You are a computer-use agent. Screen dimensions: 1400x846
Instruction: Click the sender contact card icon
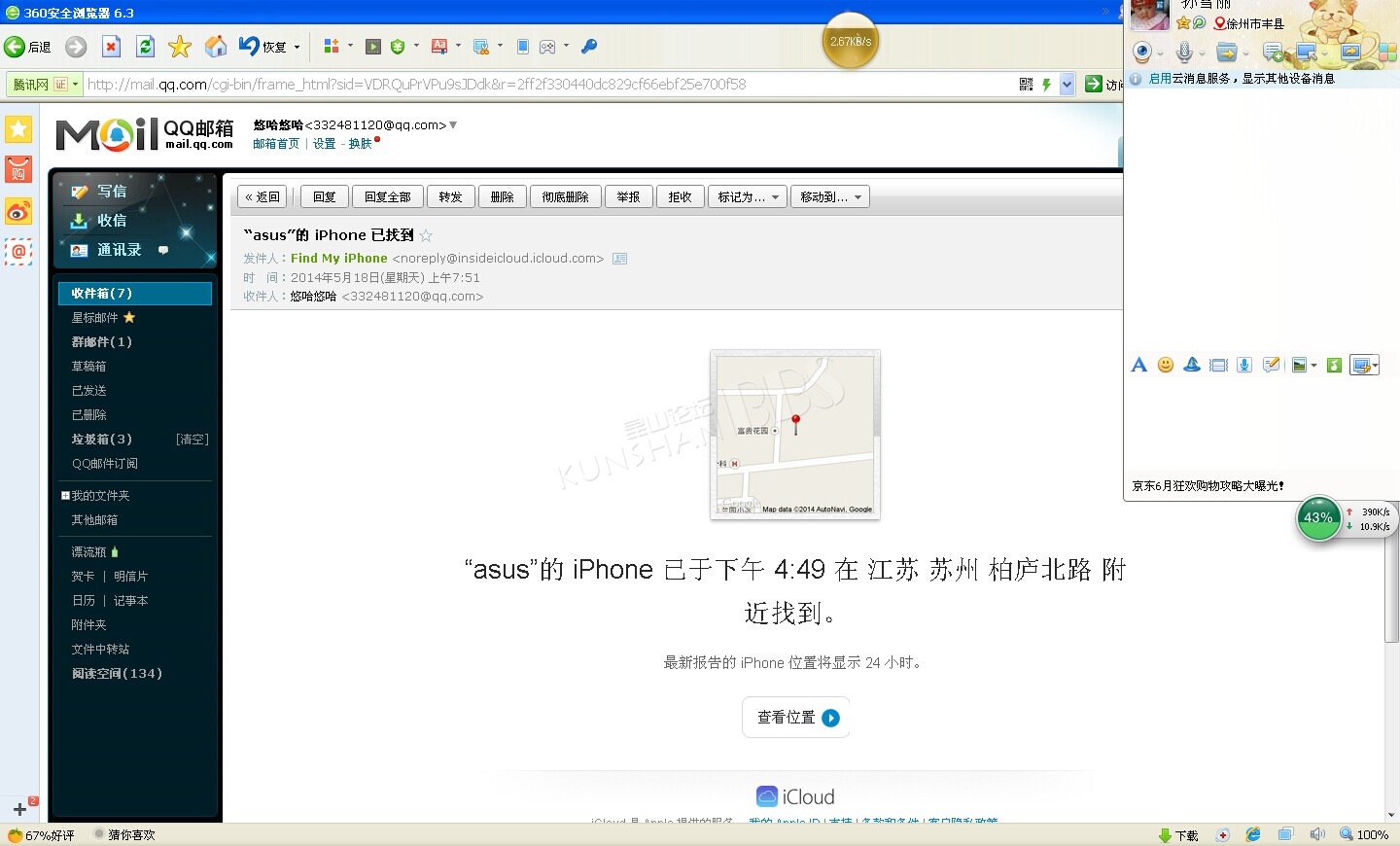620,259
